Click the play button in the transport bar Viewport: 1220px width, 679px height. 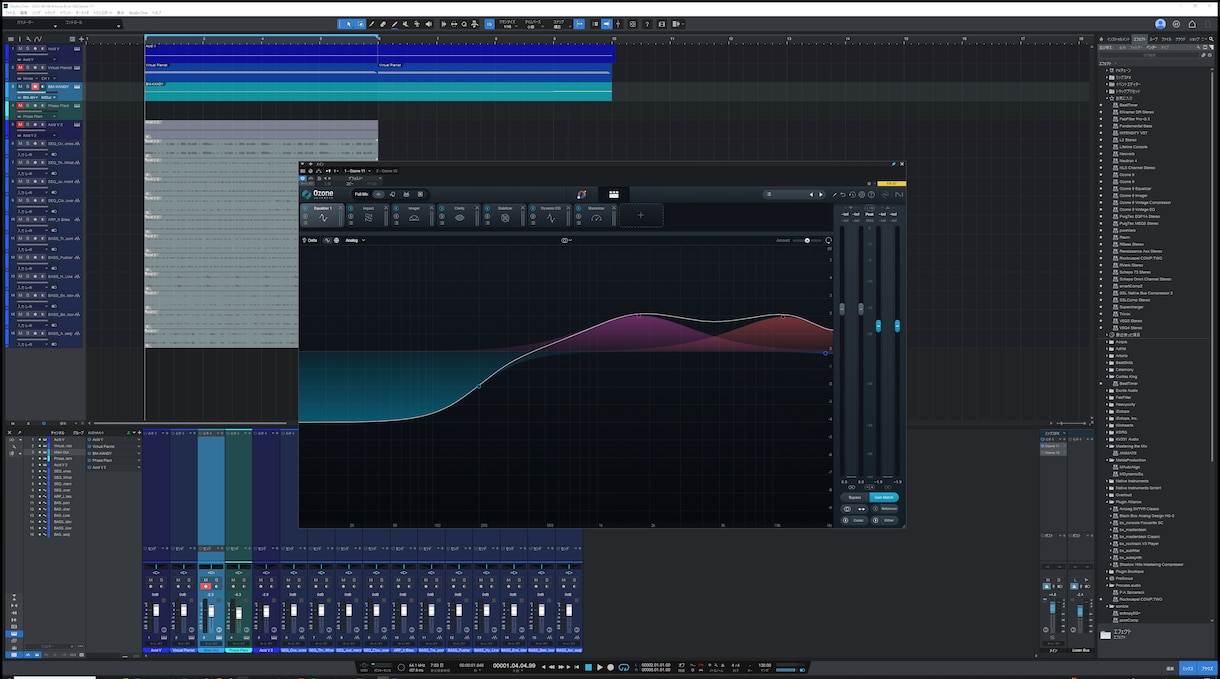600,667
